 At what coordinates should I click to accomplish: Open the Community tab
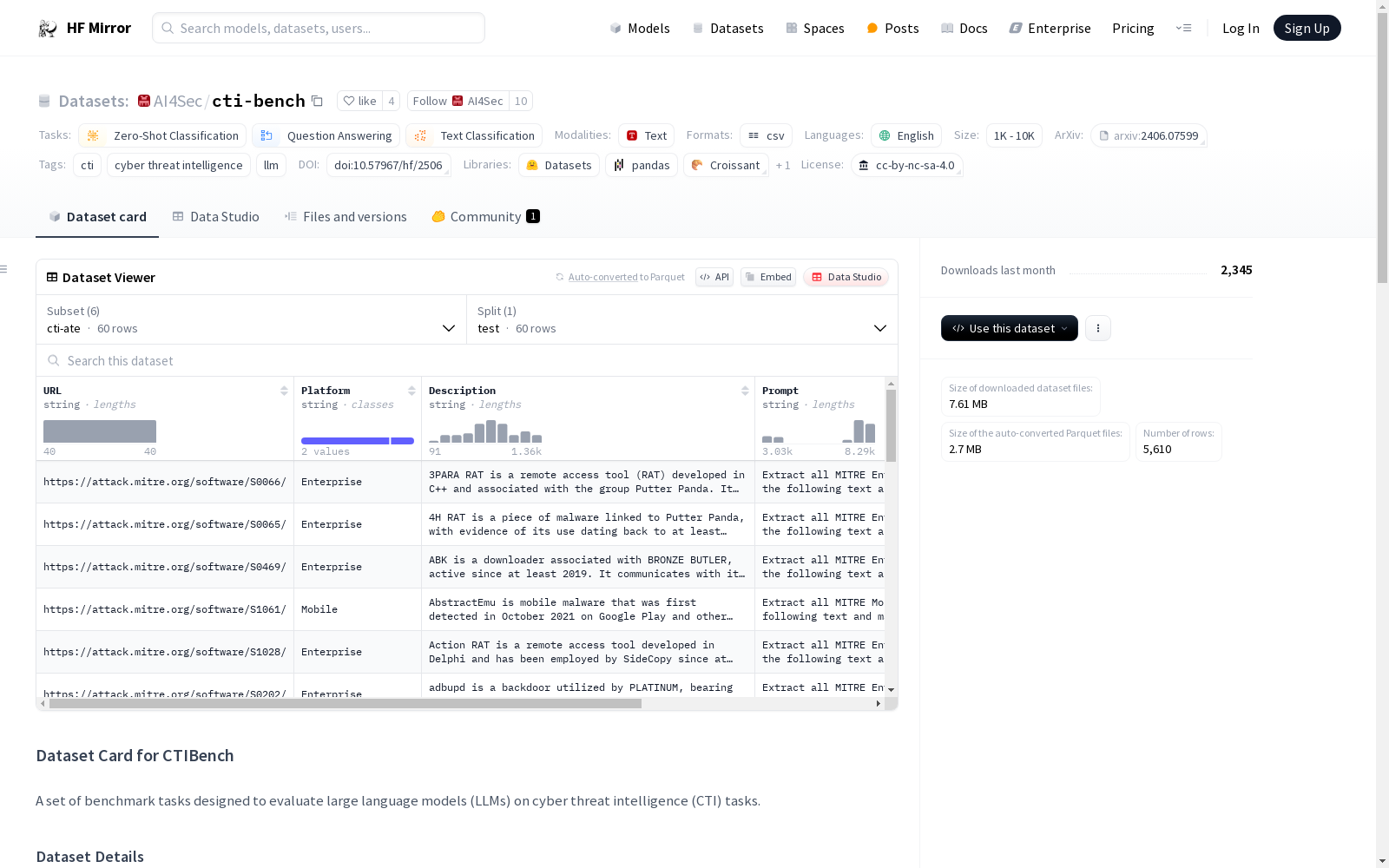click(485, 217)
